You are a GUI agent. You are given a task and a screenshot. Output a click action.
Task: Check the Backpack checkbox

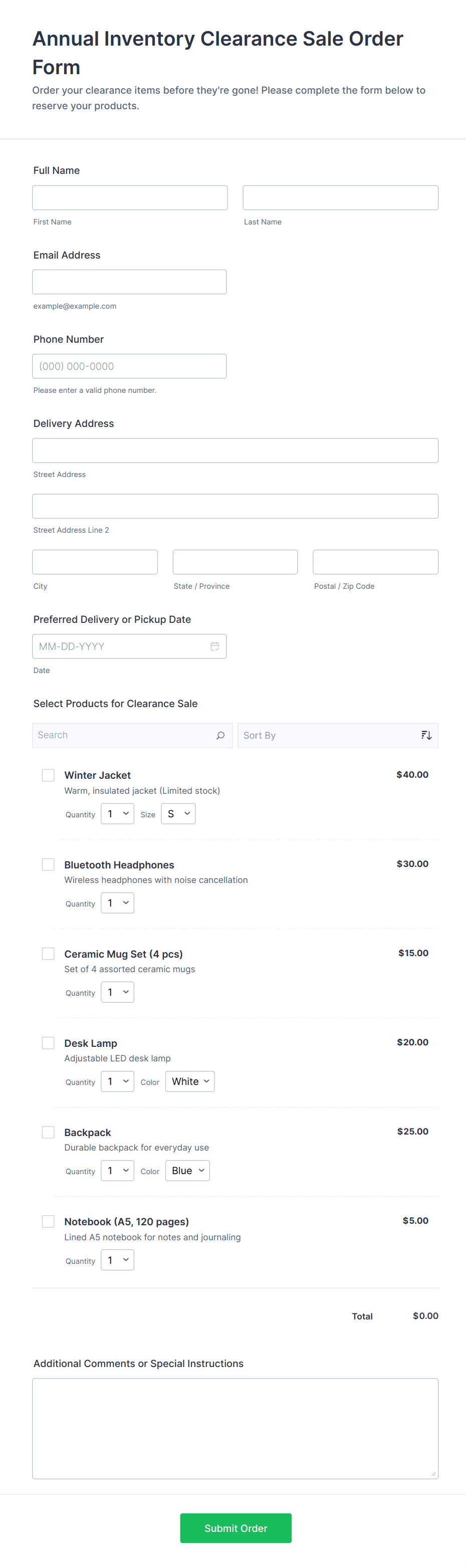pos(48,1132)
